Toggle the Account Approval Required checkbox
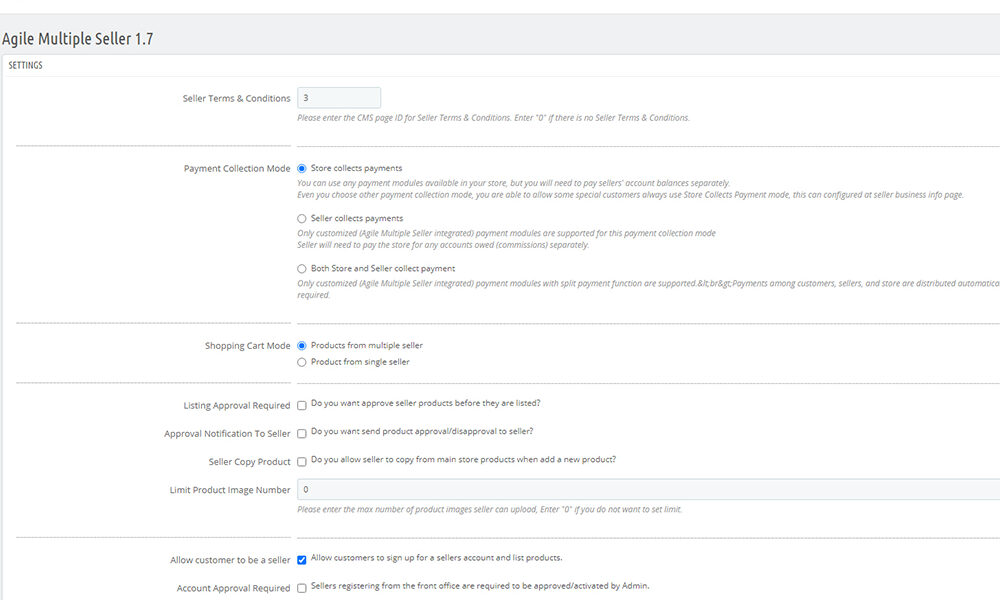 click(x=302, y=588)
